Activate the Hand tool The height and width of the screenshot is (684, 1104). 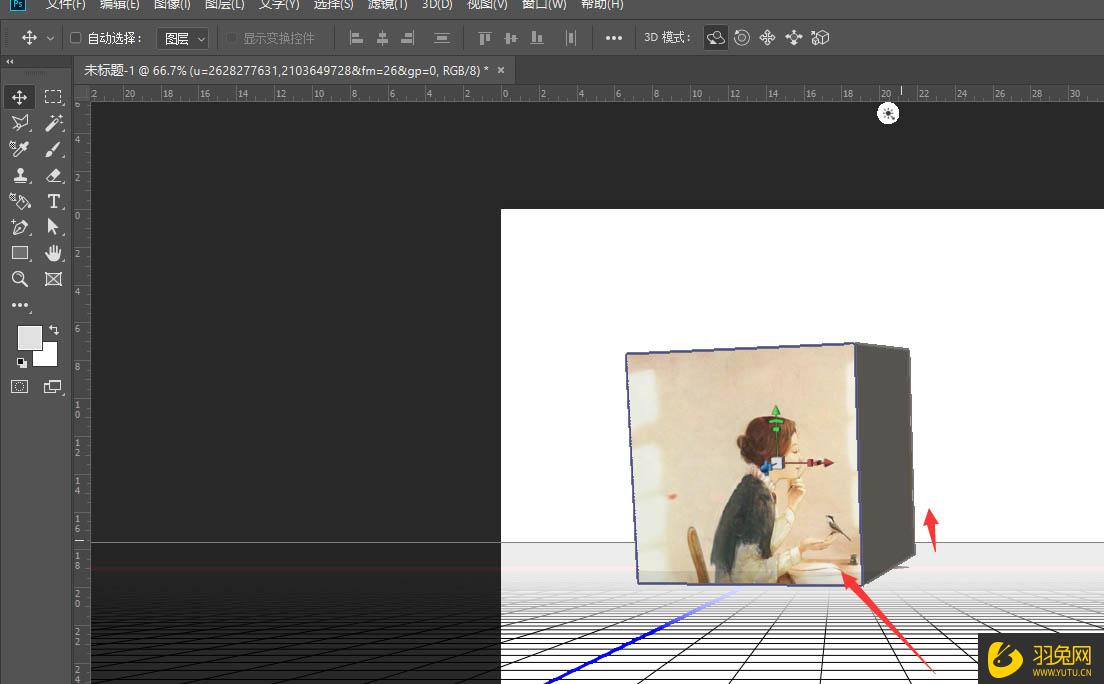[54, 253]
